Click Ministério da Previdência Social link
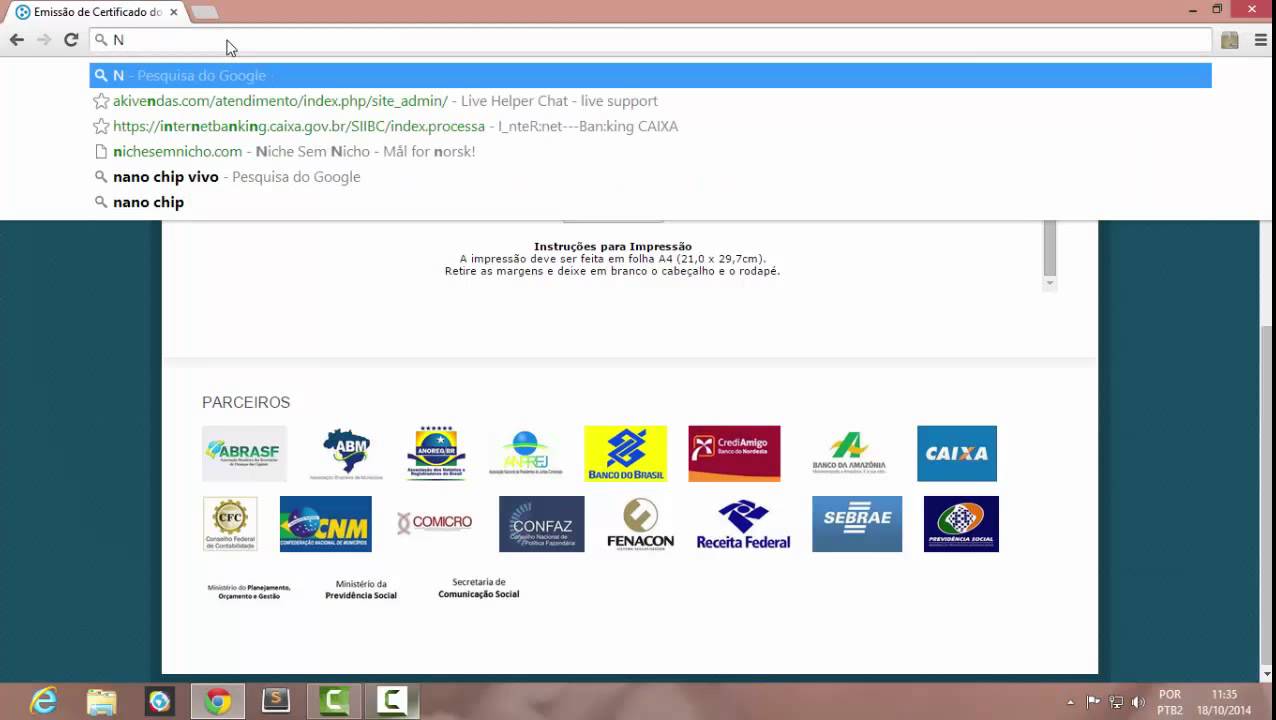 (x=361, y=590)
